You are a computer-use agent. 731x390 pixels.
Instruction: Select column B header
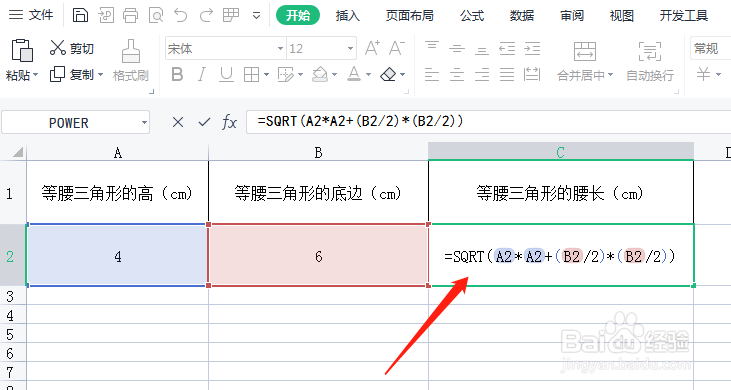coord(318,152)
